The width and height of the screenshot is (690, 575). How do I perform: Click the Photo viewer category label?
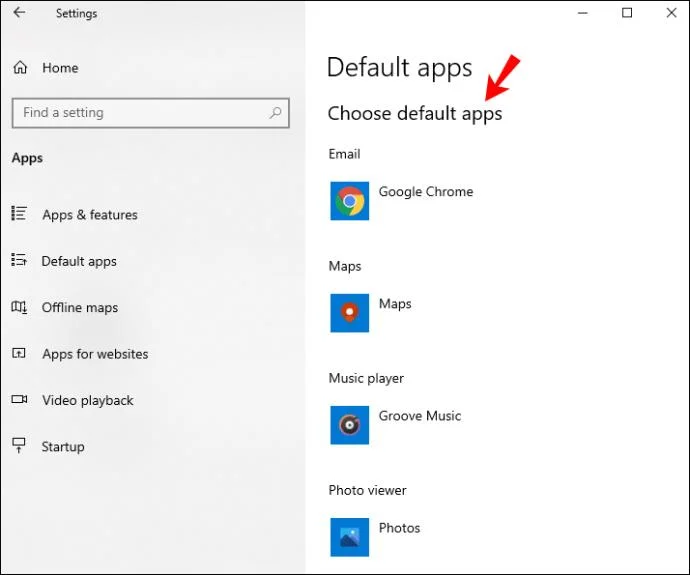click(x=367, y=491)
